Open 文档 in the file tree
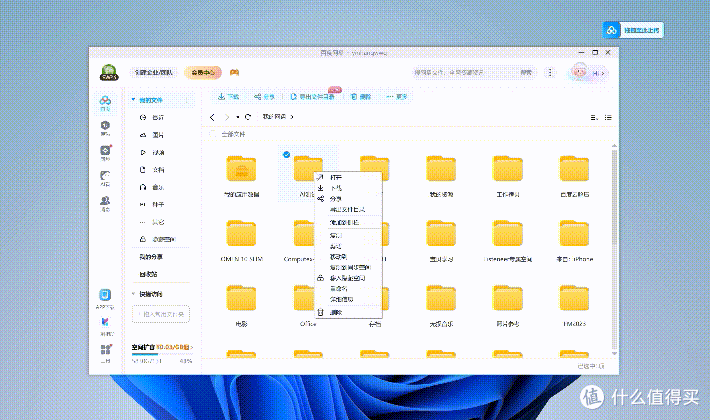The image size is (710, 420). [158, 170]
